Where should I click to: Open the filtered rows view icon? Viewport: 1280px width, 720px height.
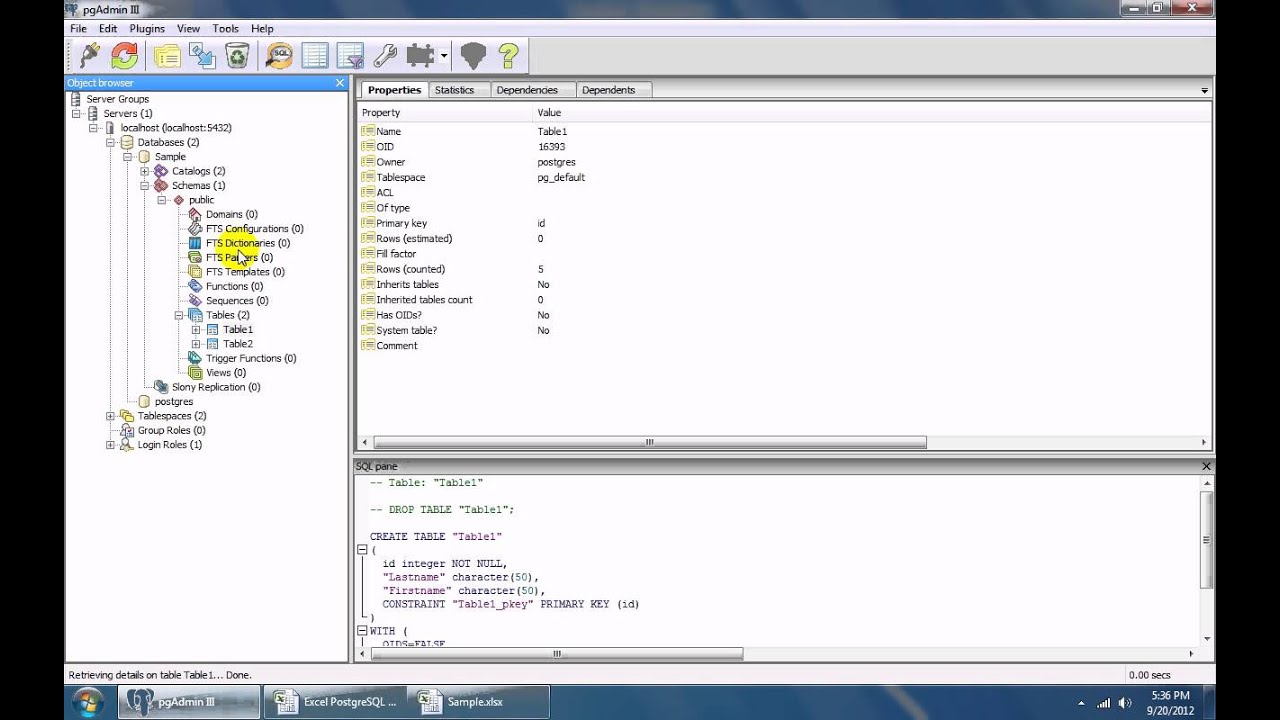point(350,56)
